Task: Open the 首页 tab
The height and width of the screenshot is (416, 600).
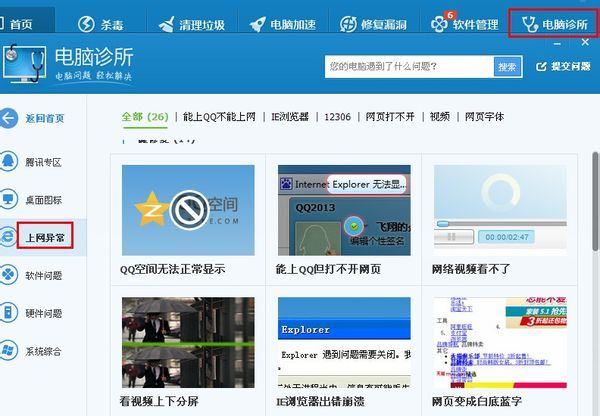Action: pyautogui.click(x=21, y=24)
